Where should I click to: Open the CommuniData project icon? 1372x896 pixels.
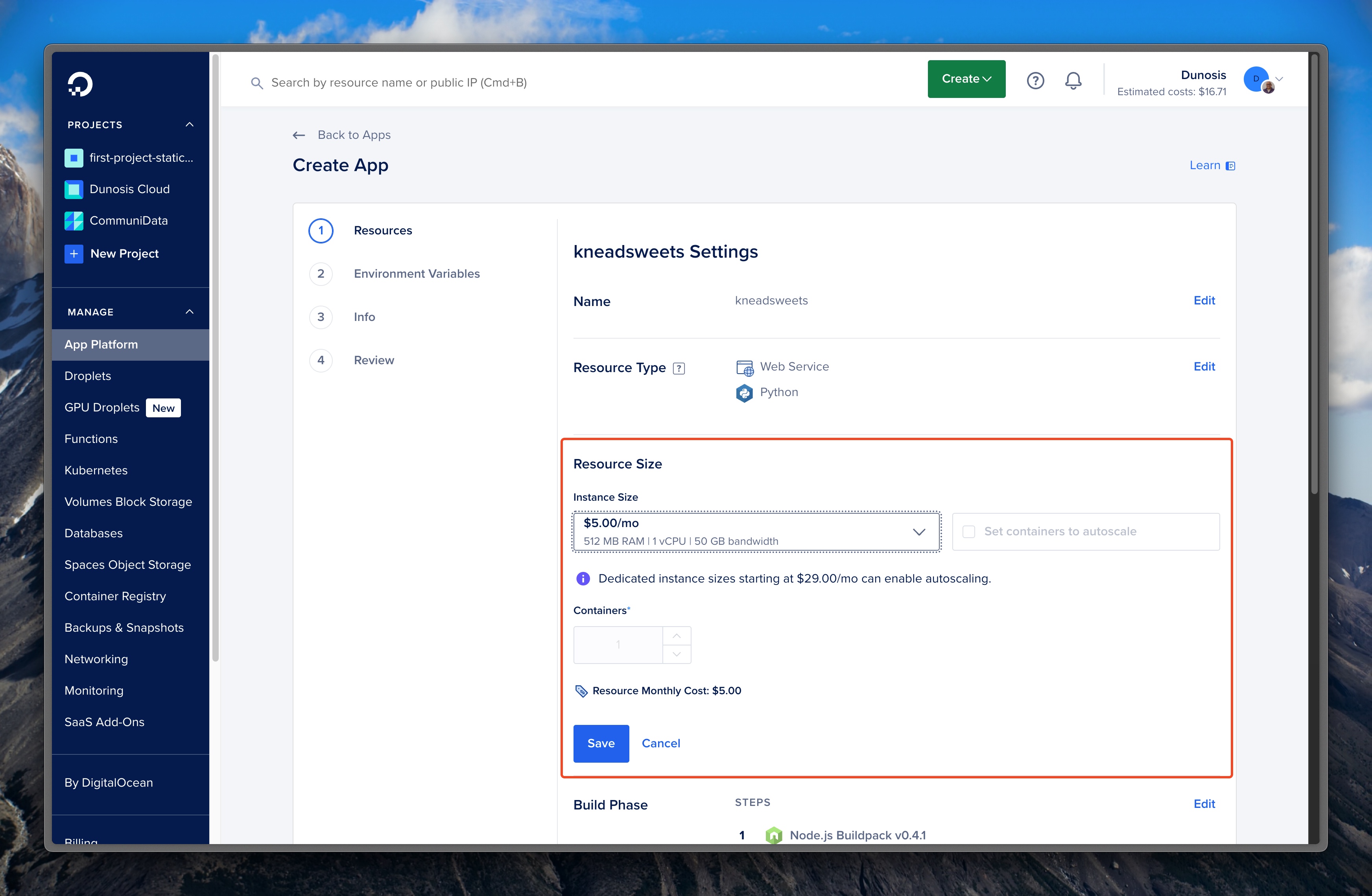click(74, 221)
